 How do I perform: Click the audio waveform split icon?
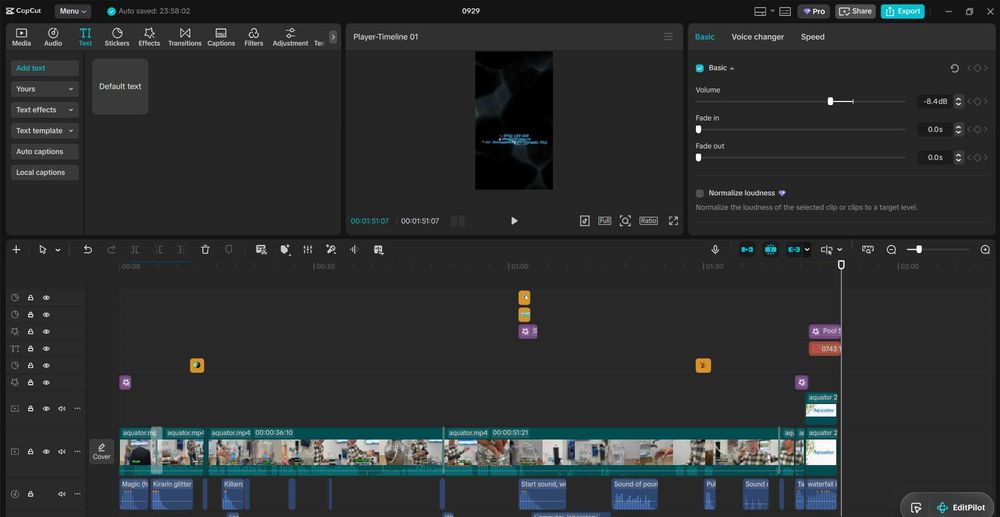(x=355, y=250)
